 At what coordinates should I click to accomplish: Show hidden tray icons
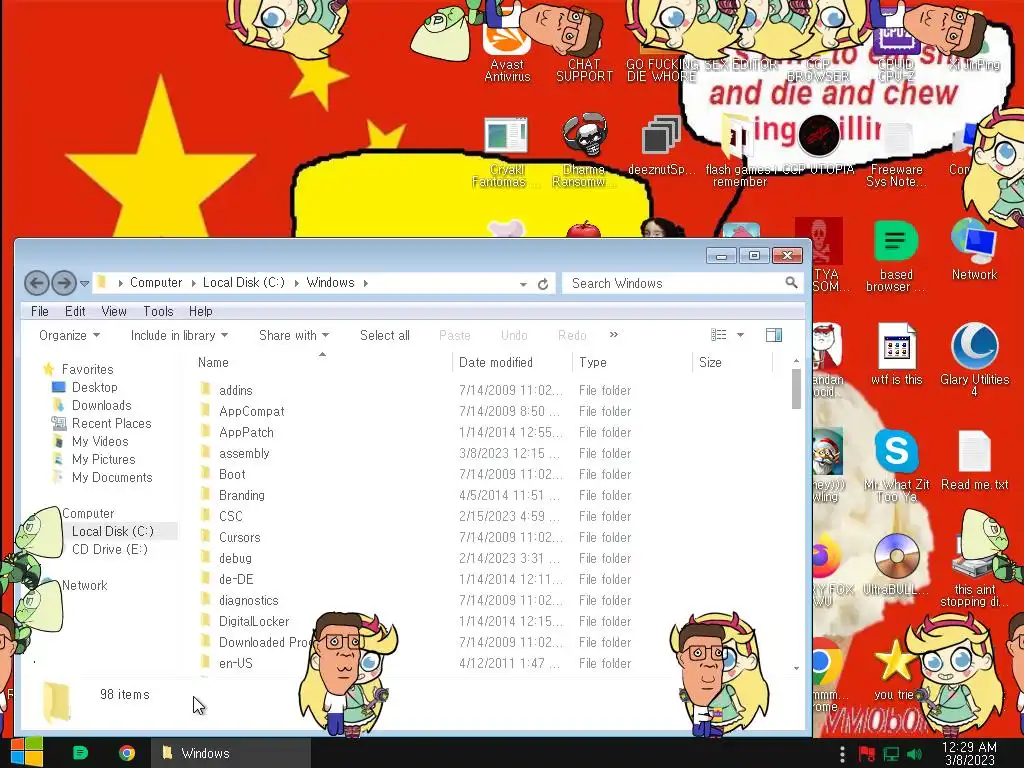click(x=842, y=754)
